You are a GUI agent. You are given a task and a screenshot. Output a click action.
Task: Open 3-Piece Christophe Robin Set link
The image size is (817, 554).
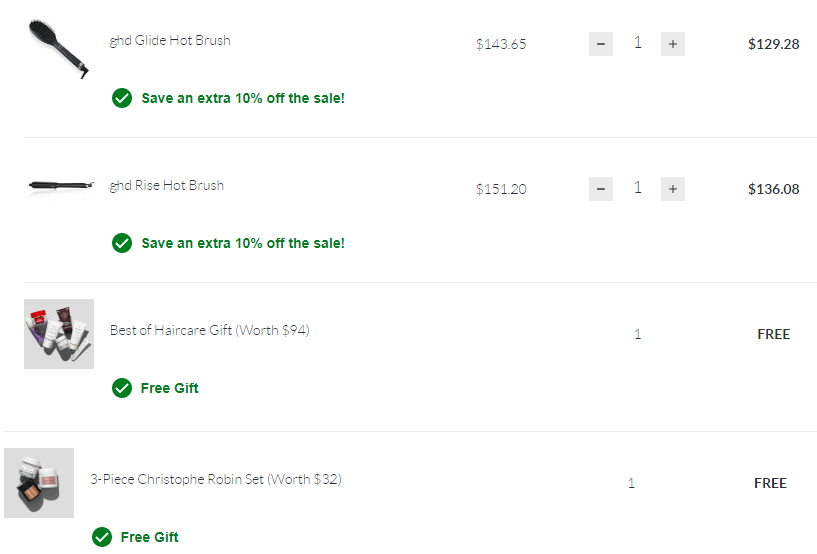(x=215, y=479)
